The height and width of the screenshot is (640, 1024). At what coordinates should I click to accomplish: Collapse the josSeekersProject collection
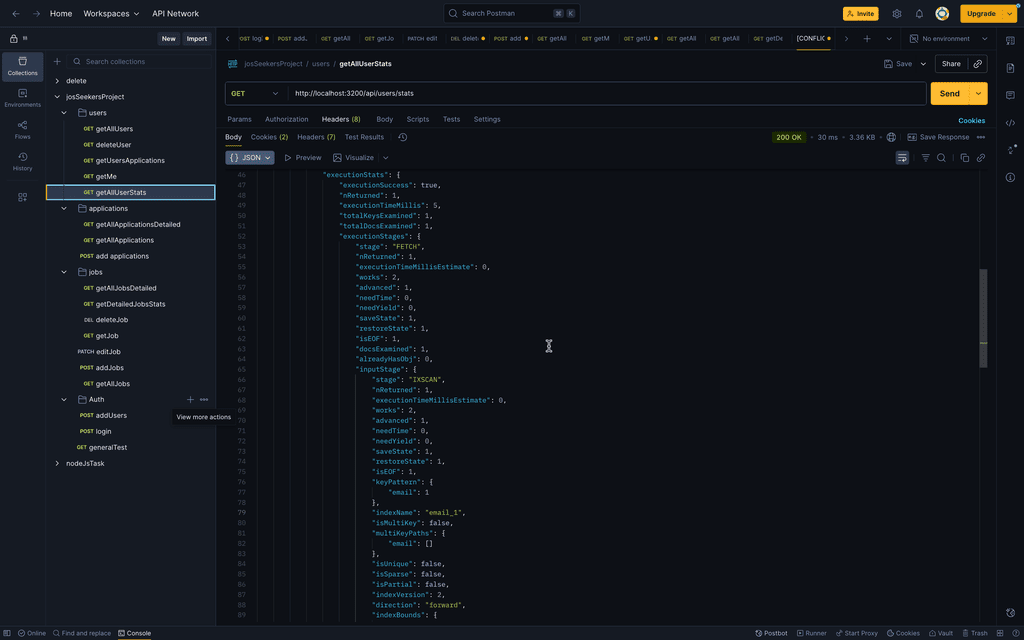pyautogui.click(x=57, y=97)
